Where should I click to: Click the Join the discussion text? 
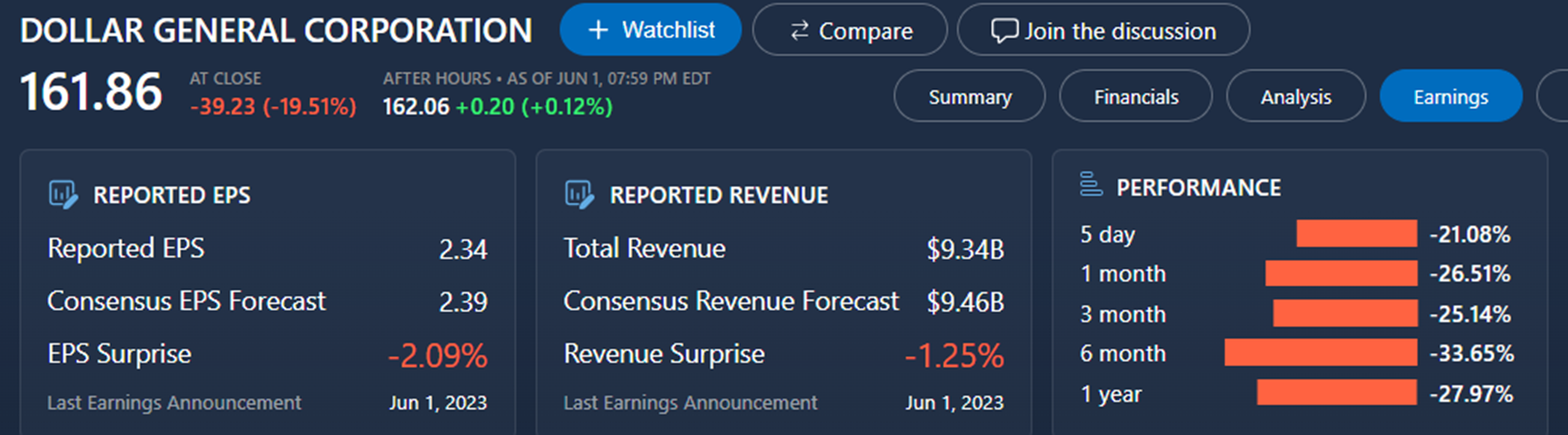pyautogui.click(x=1120, y=31)
